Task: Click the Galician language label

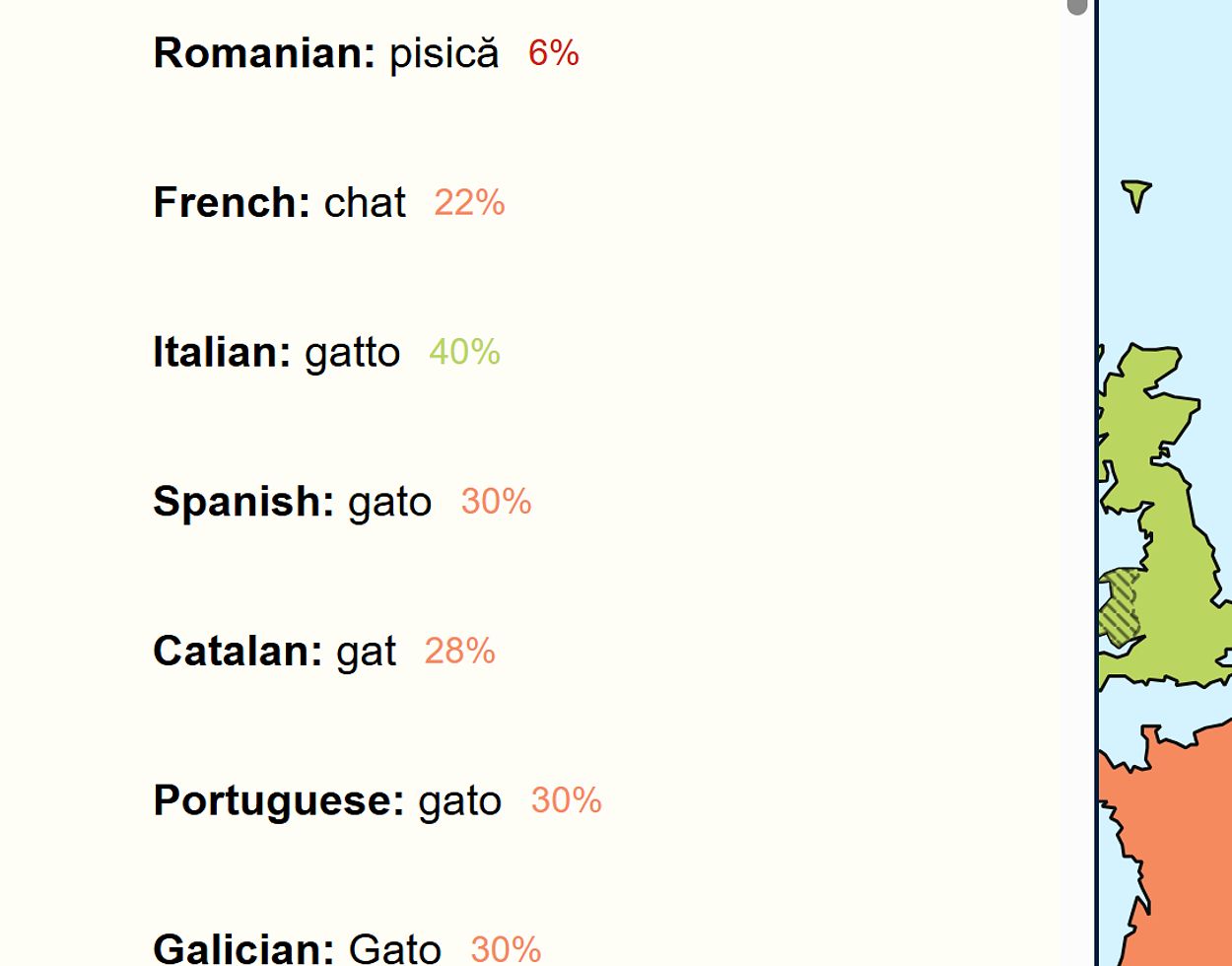Action: click(x=243, y=949)
